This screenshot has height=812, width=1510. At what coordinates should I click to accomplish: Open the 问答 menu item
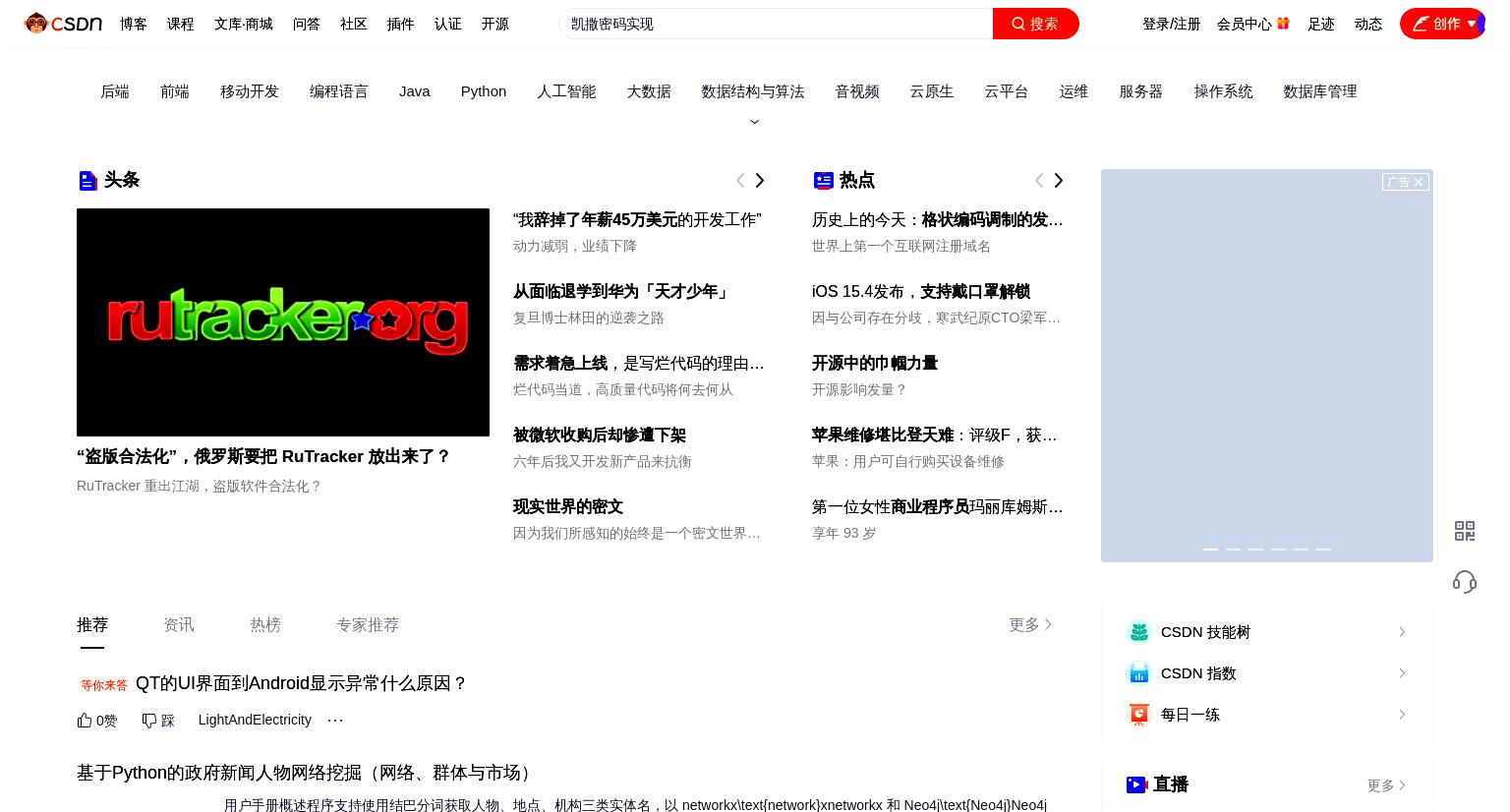point(307,24)
